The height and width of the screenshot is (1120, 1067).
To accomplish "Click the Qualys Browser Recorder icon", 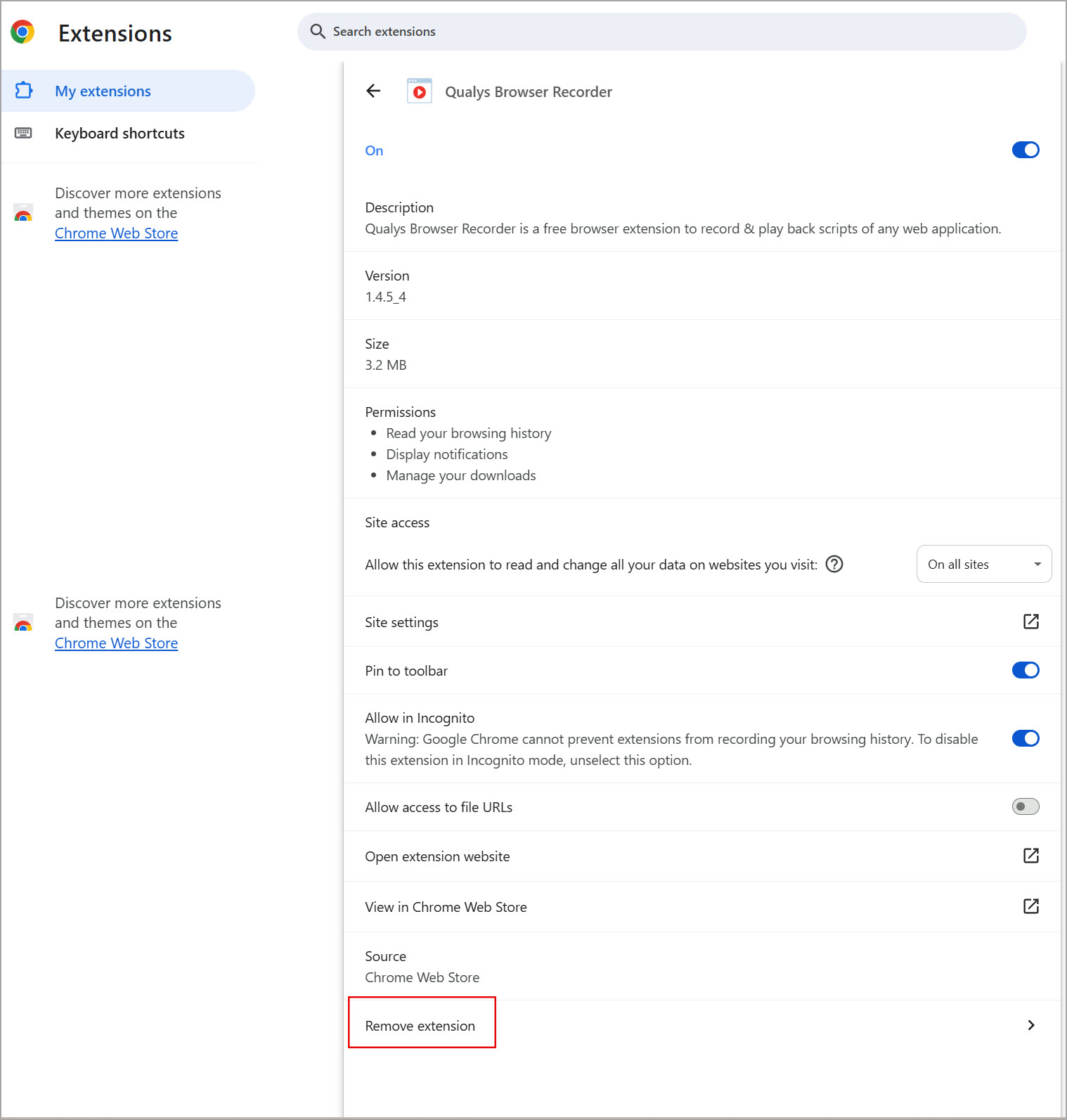I will [420, 91].
